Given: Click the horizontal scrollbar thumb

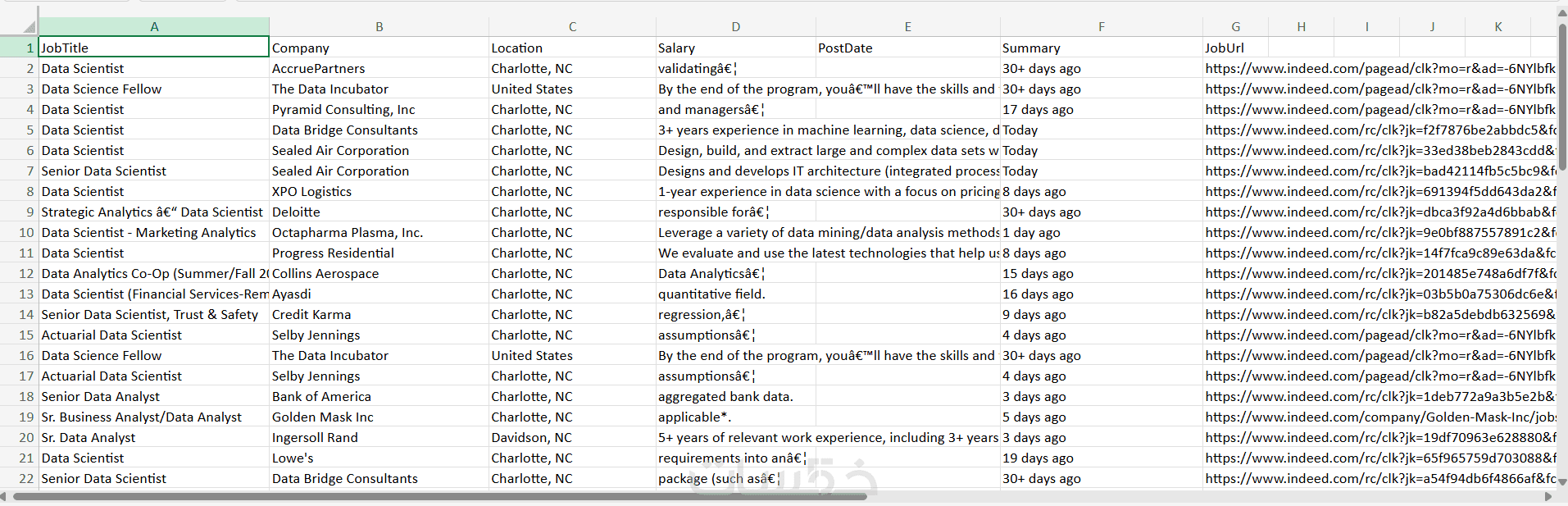Looking at the screenshot, I should tap(439, 496).
